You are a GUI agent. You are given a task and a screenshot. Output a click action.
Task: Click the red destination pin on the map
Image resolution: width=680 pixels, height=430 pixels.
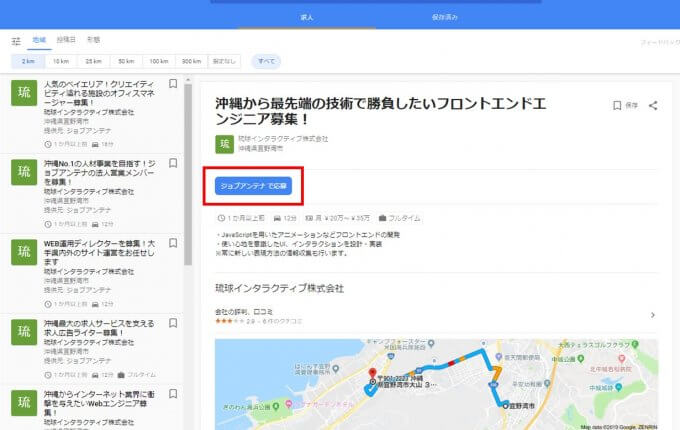[372, 373]
